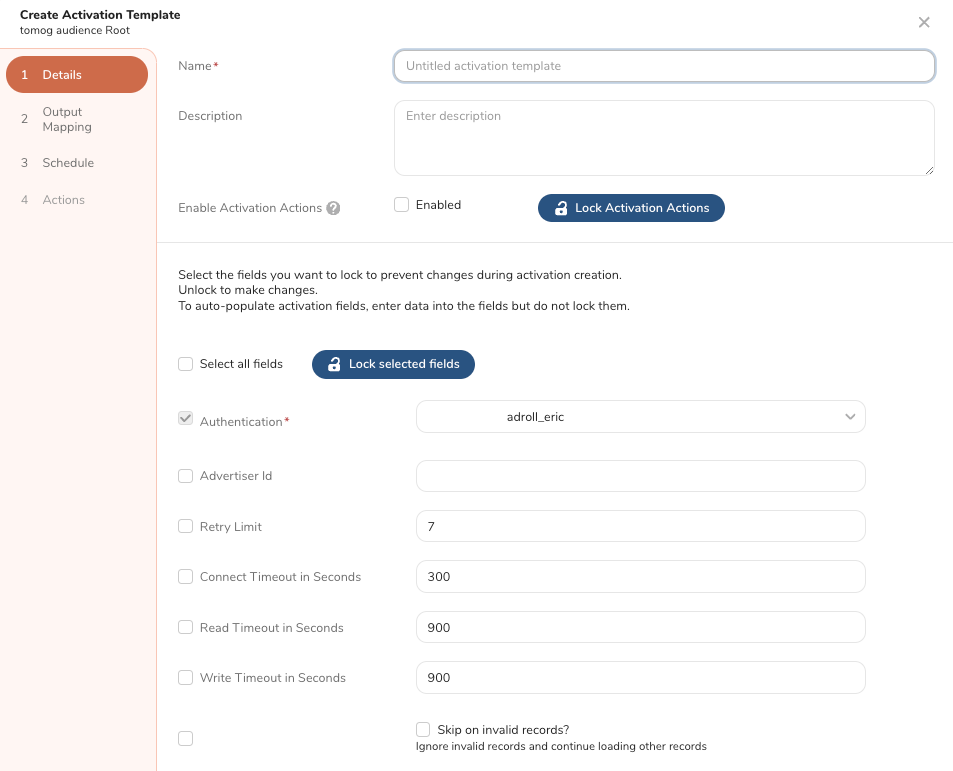Click the help icon beside Enable Activation Actions
Image resolution: width=953 pixels, height=771 pixels.
pyautogui.click(x=333, y=208)
